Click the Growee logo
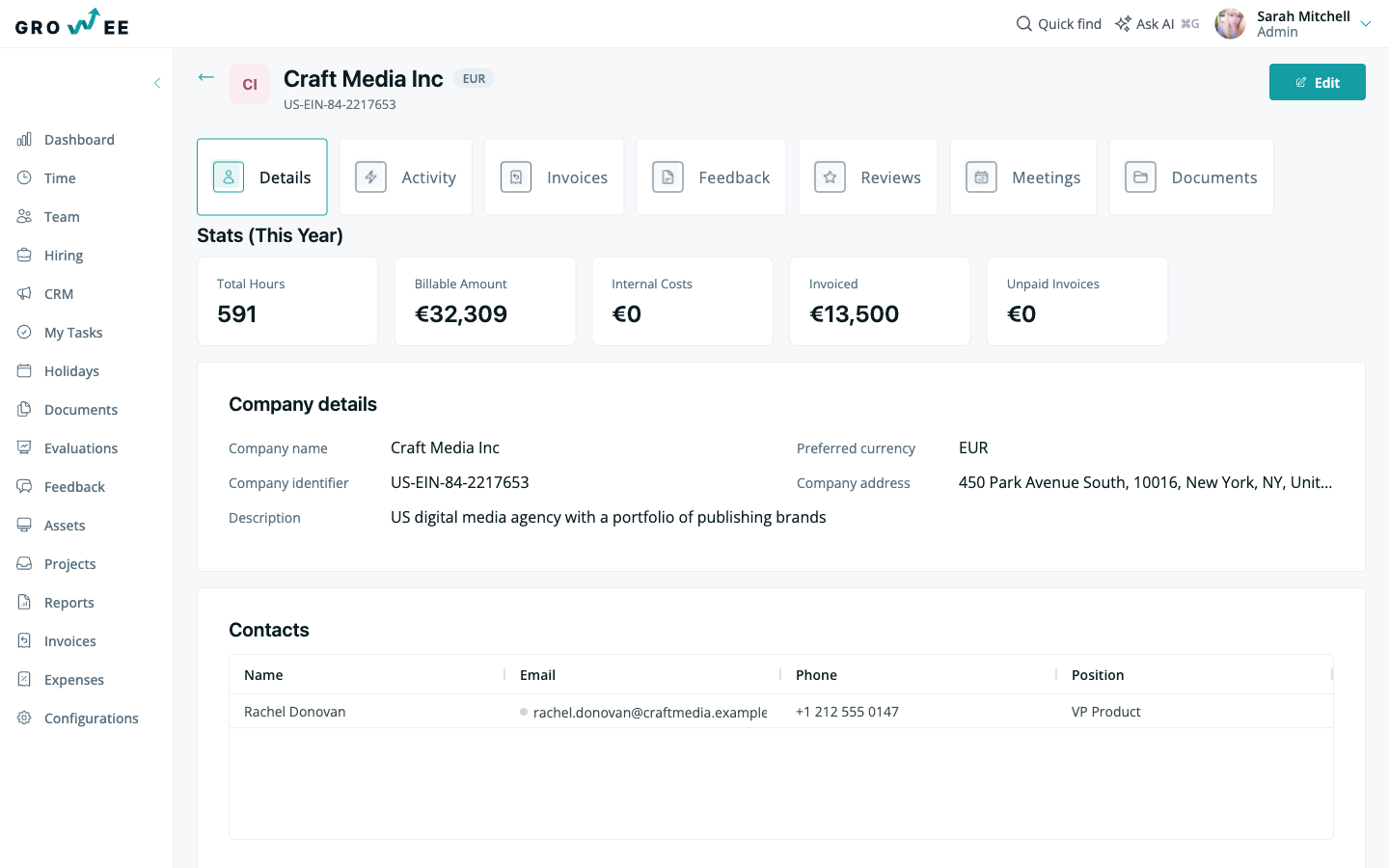This screenshot has height=868, width=1389. 72,23
